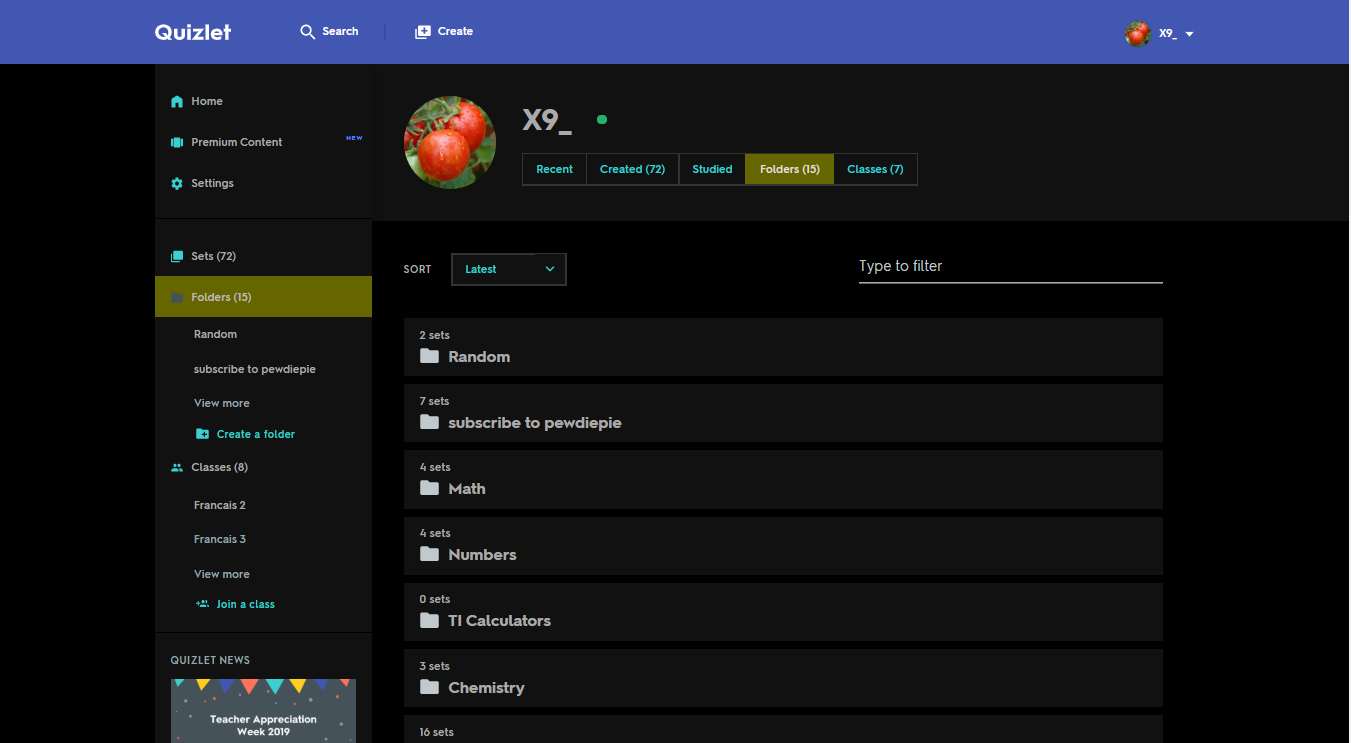Click View more under Classes

point(221,574)
